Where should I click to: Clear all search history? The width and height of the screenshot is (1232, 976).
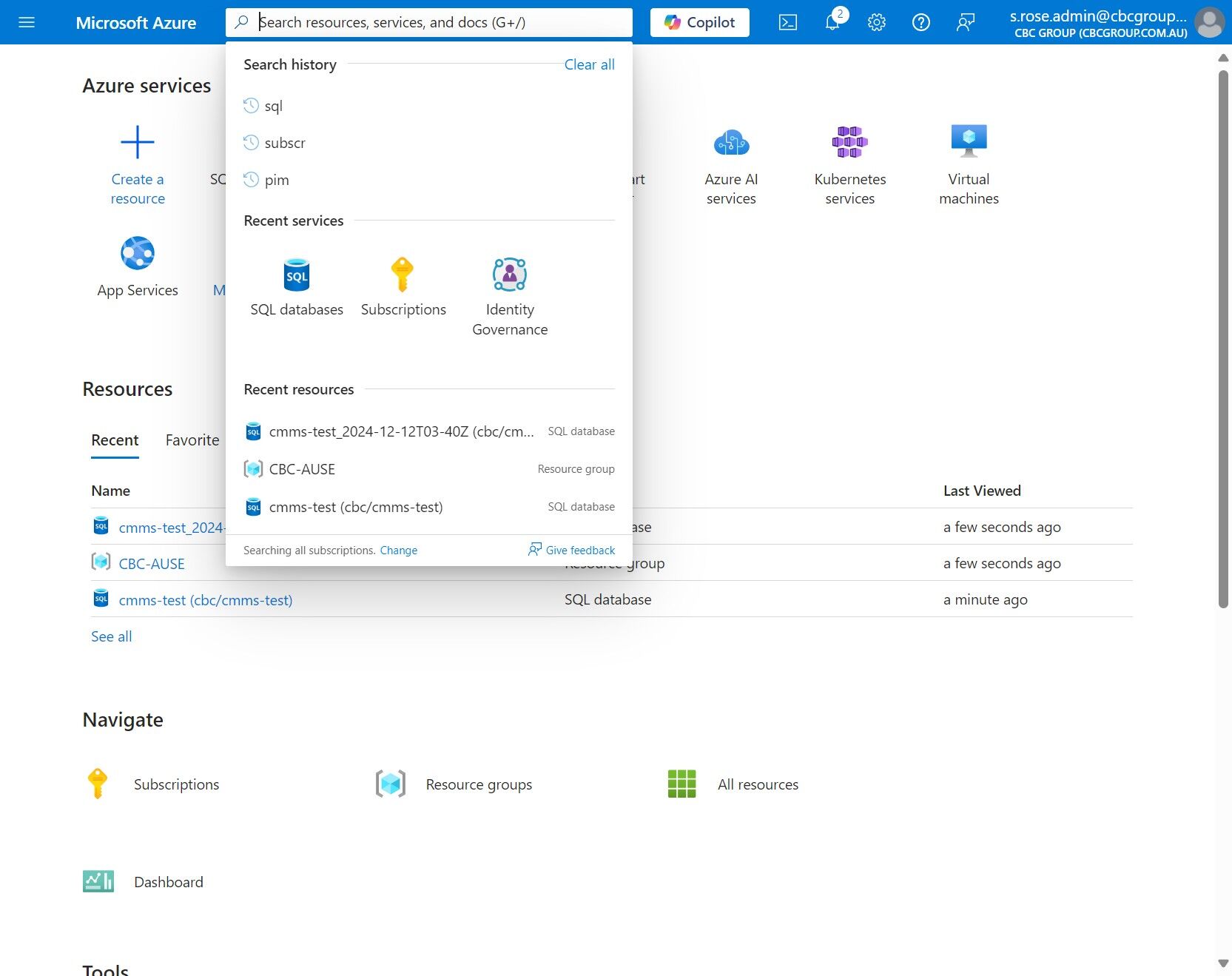point(590,64)
